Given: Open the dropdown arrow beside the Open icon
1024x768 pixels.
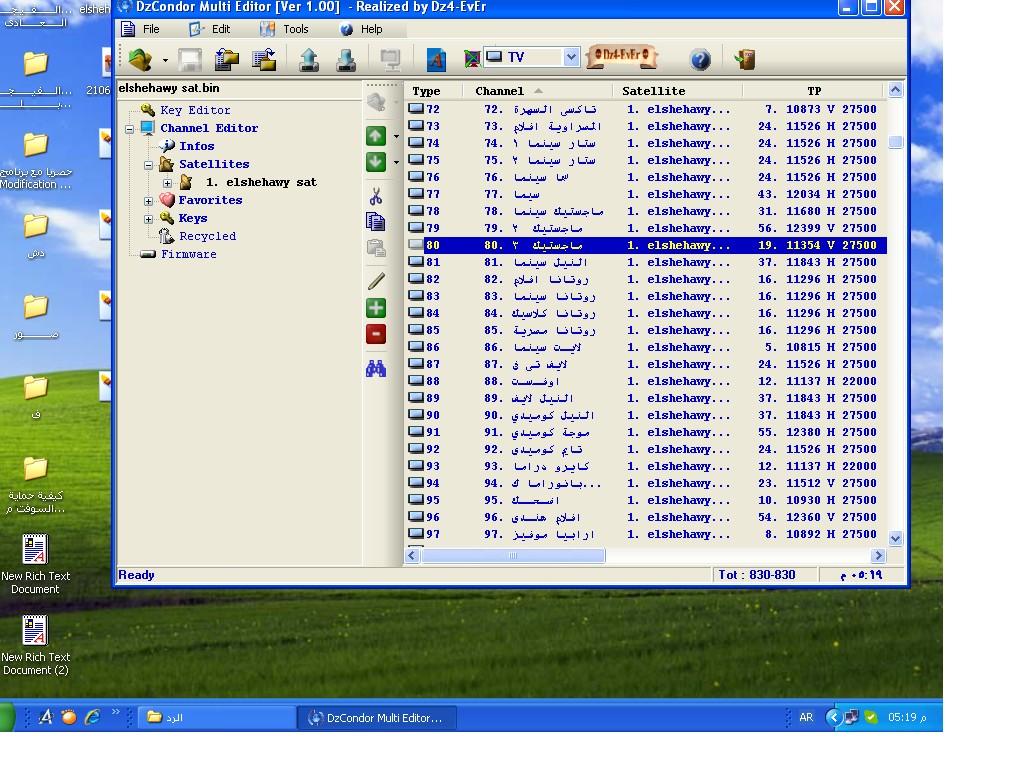Looking at the screenshot, I should tap(165, 60).
